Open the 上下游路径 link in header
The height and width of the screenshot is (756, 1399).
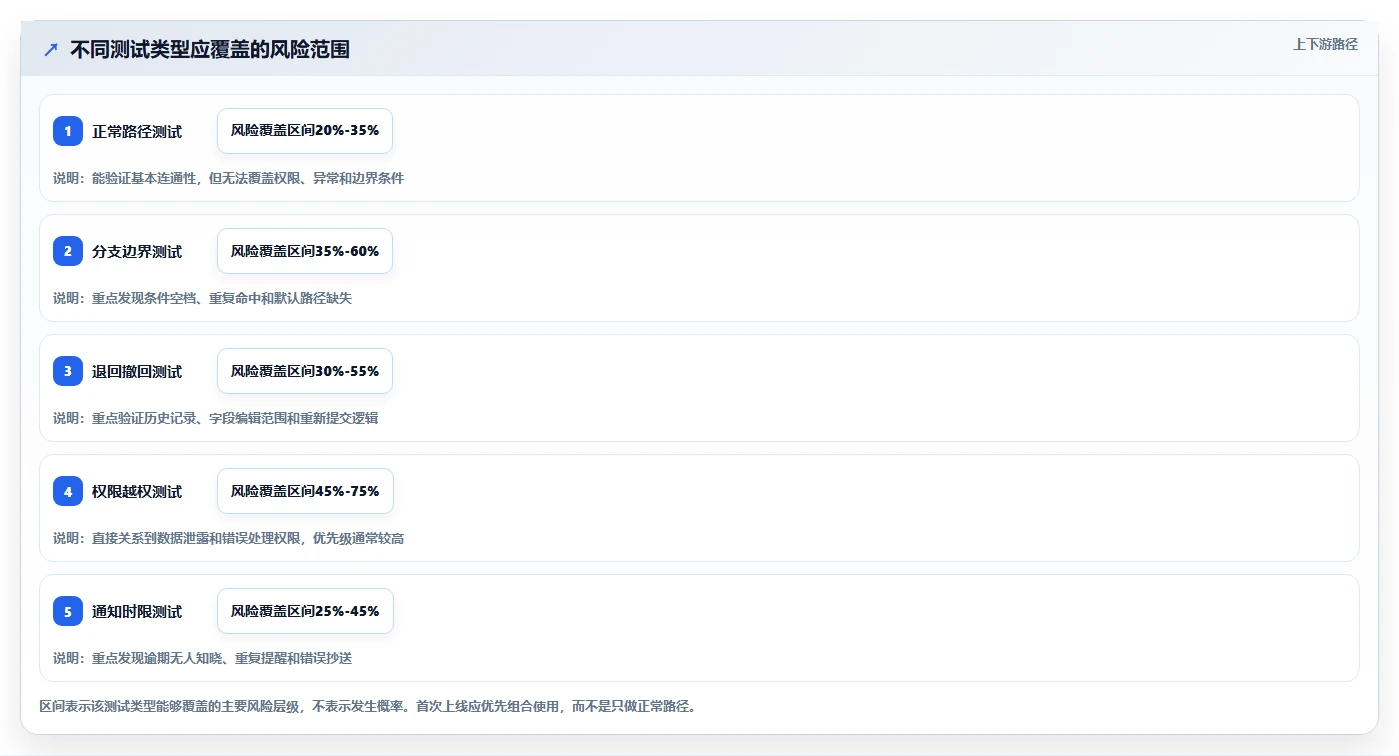coord(1325,44)
